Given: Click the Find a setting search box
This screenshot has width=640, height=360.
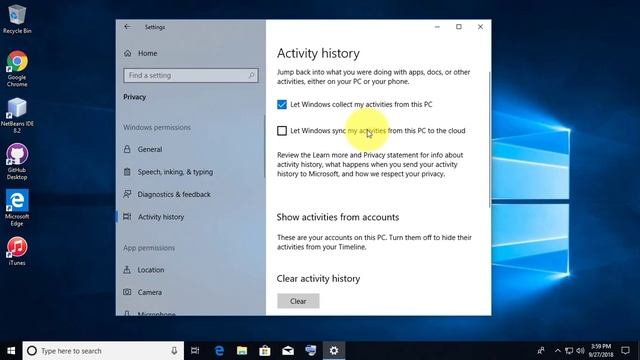Looking at the screenshot, I should coord(191,76).
